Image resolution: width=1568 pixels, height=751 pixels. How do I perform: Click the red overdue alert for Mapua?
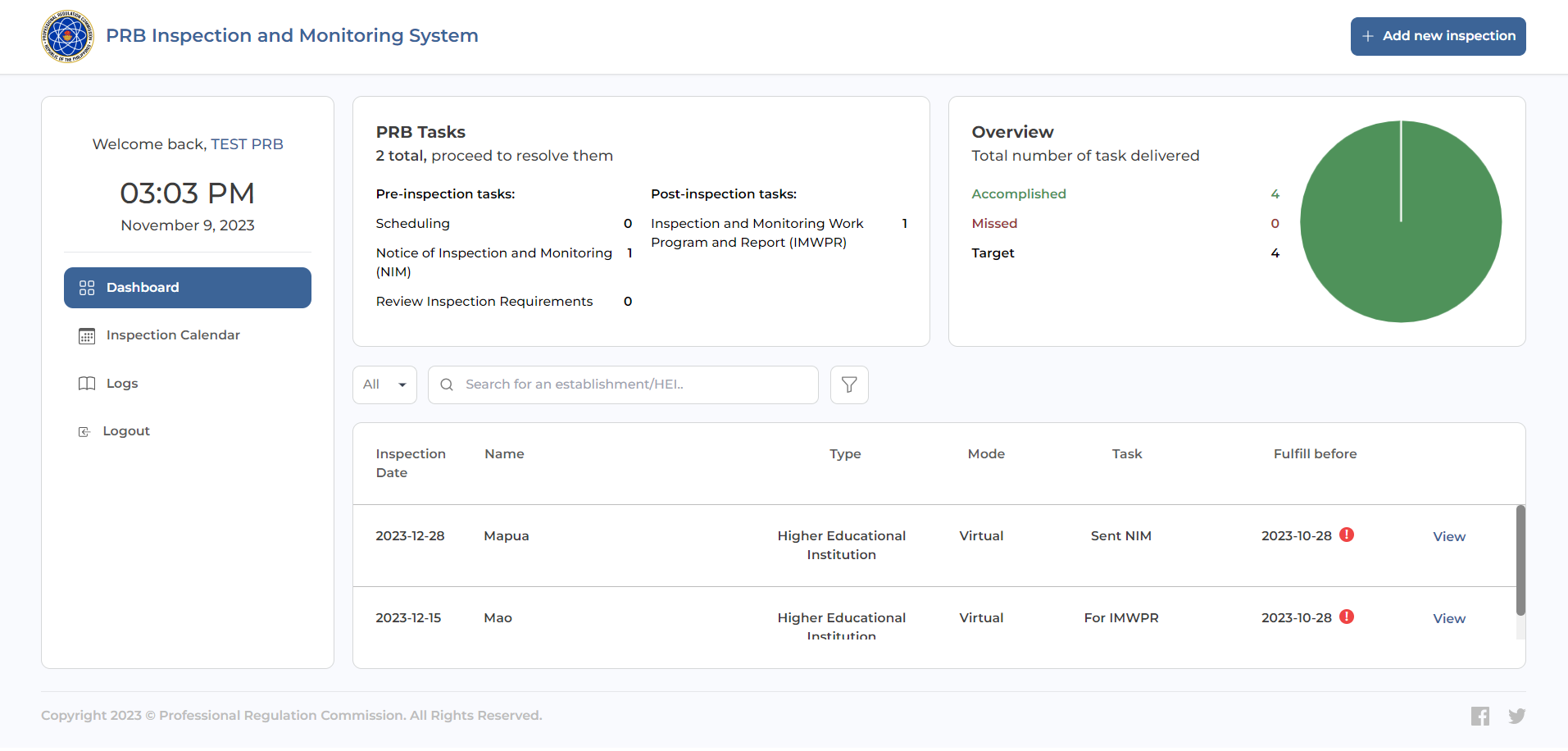(x=1347, y=535)
